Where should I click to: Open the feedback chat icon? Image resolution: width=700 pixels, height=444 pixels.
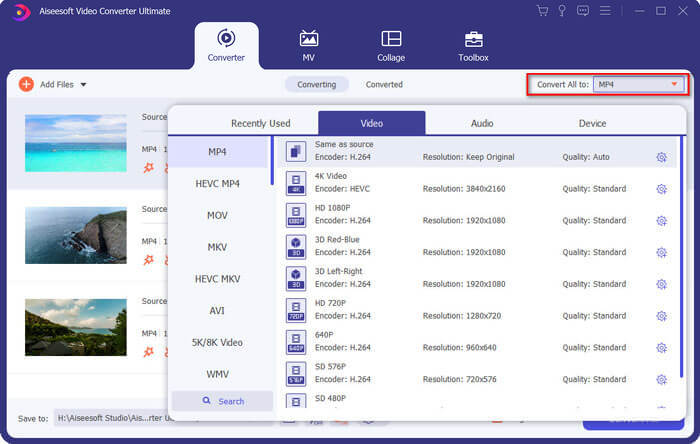(x=583, y=11)
